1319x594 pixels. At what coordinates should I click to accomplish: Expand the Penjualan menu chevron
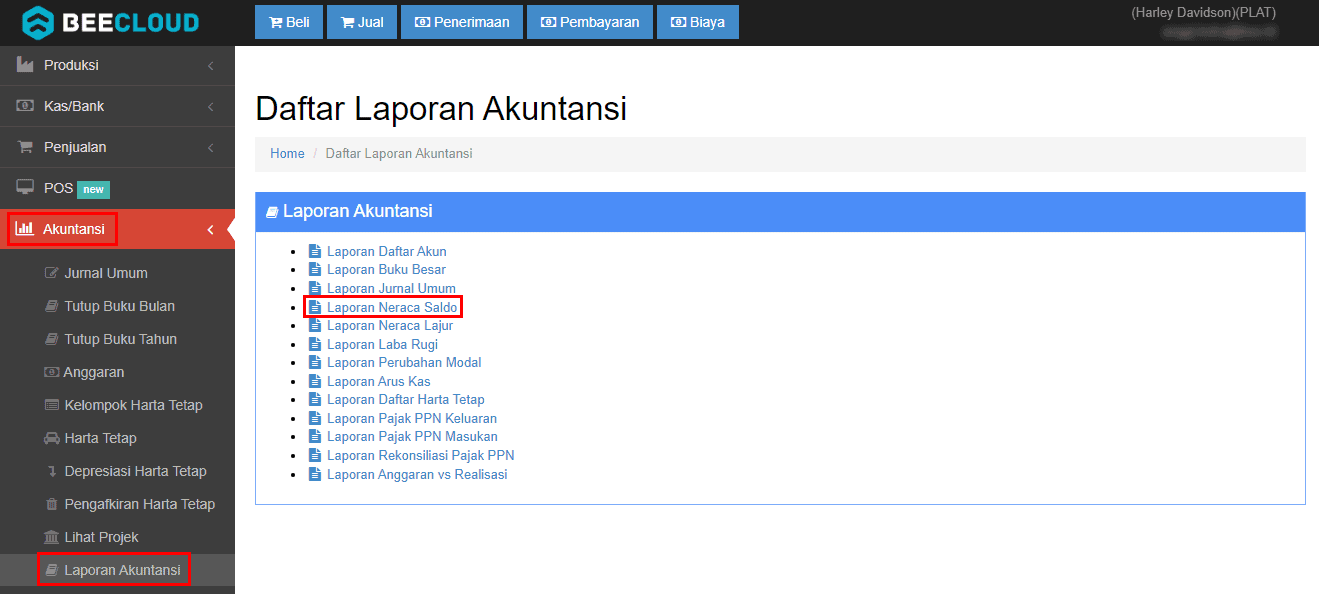click(210, 148)
